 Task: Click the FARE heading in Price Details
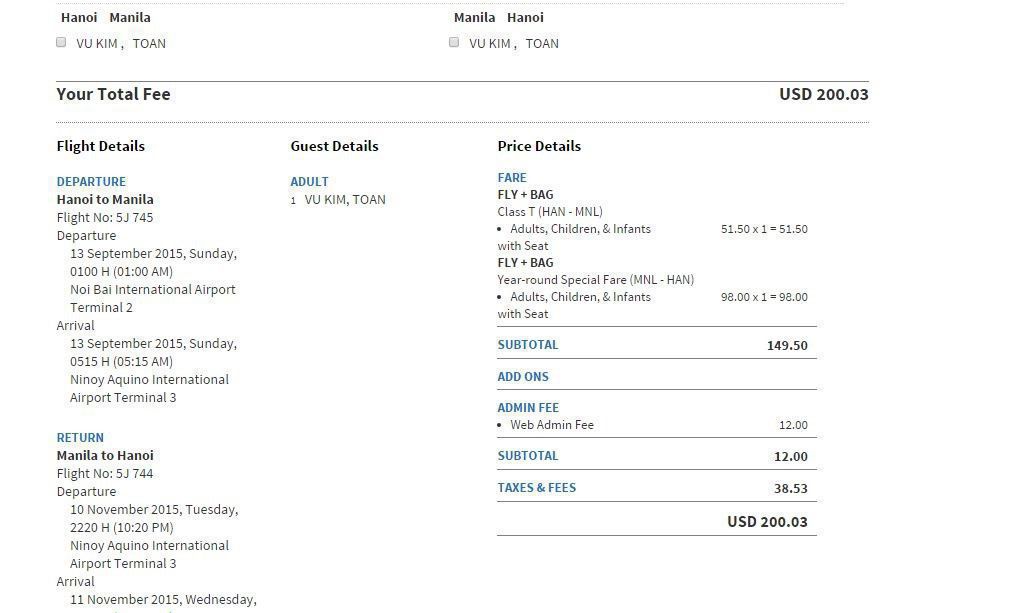point(512,177)
